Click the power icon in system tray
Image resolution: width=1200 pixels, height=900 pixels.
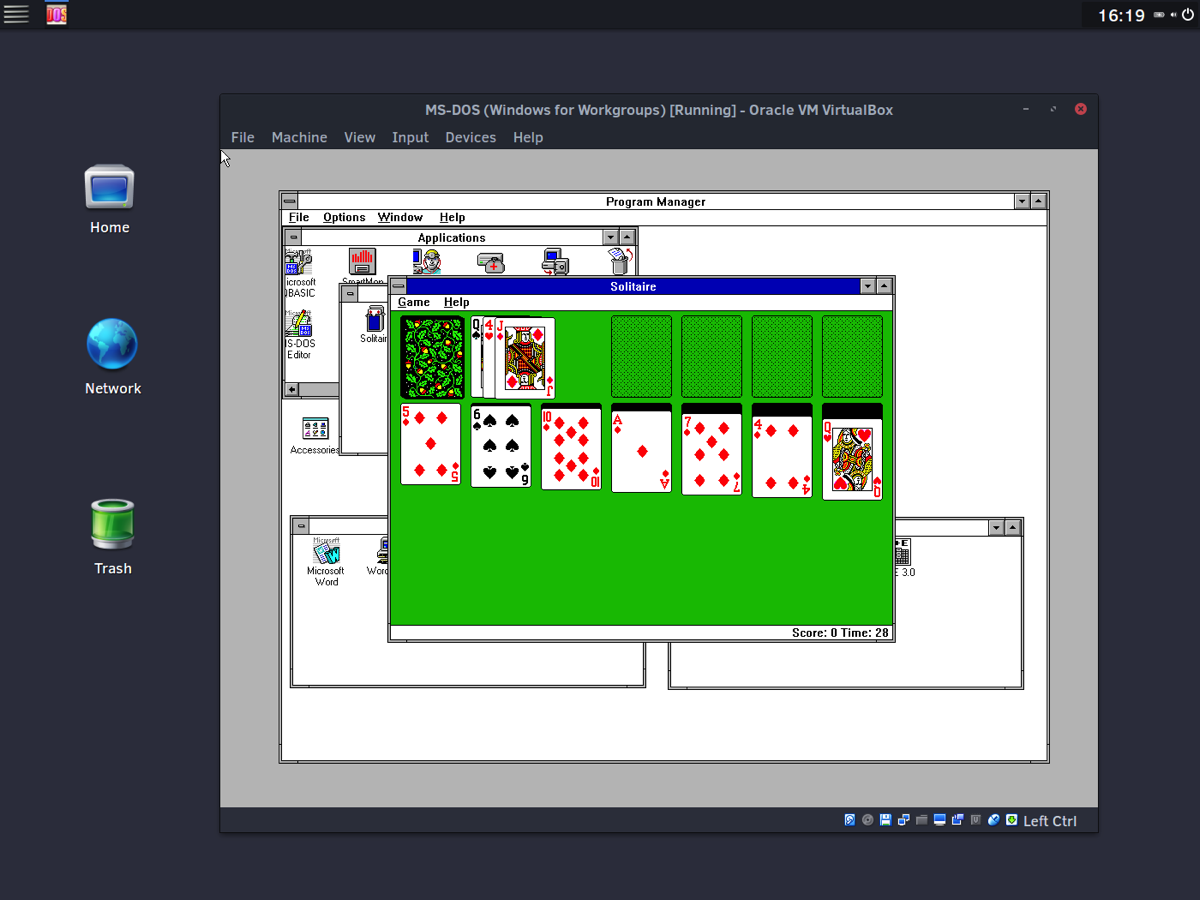1186,15
